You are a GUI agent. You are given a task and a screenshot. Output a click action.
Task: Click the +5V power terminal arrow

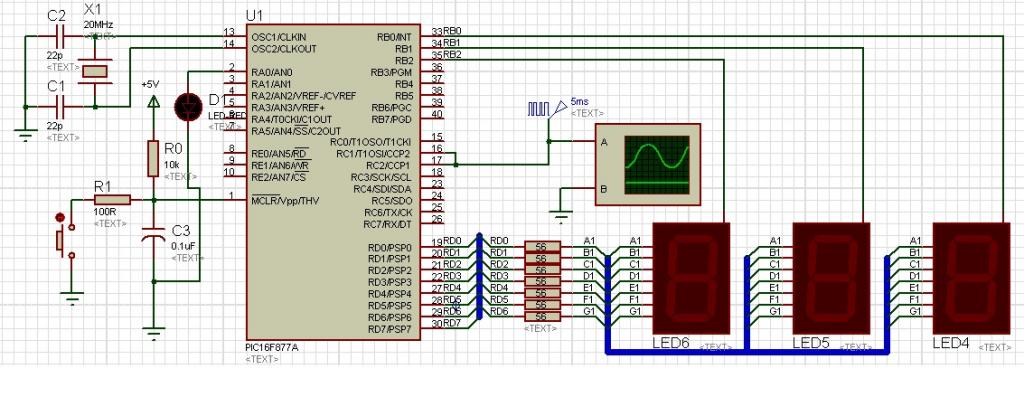(x=153, y=101)
